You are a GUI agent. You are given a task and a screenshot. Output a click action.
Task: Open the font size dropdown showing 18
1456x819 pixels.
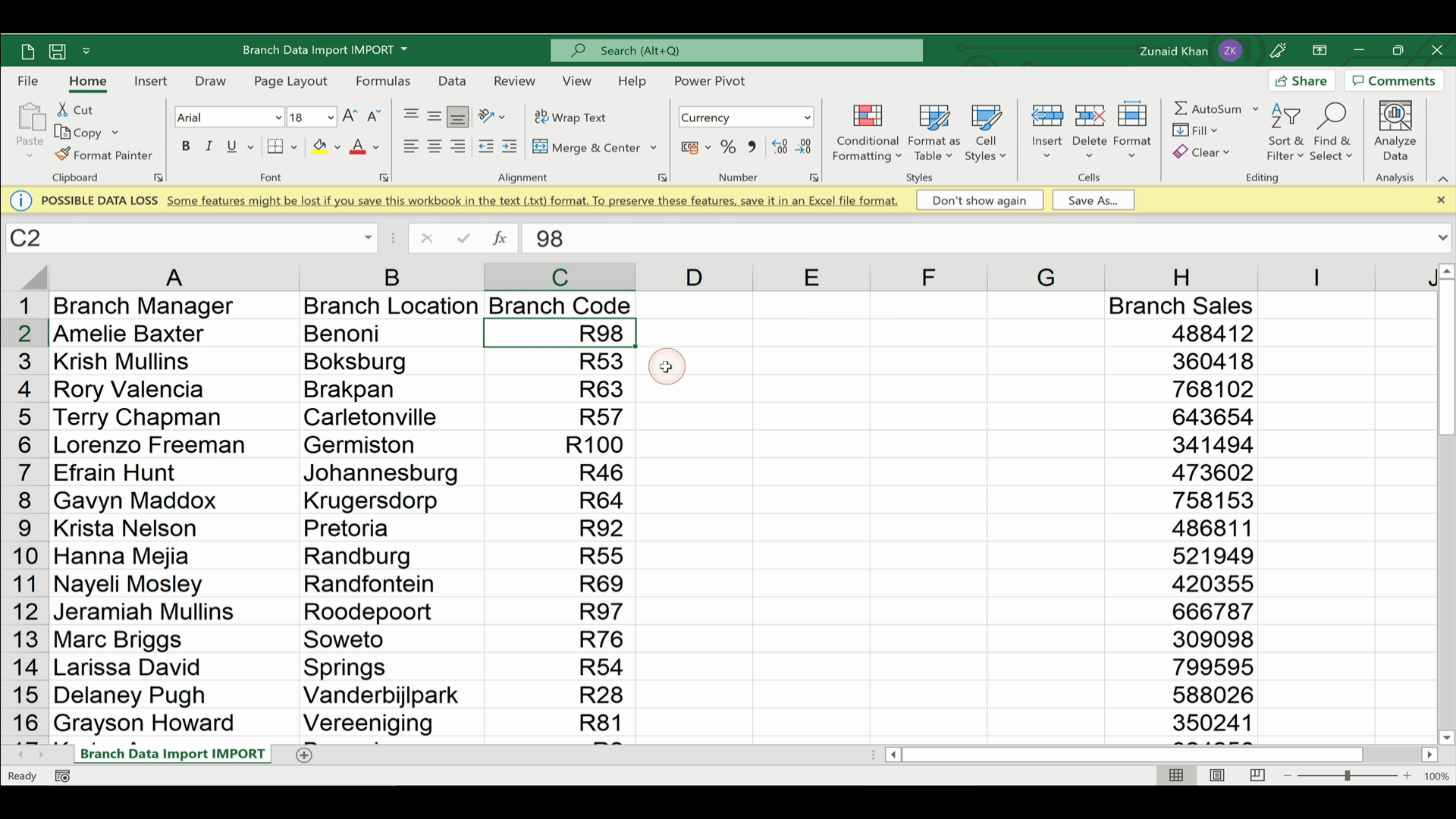[331, 118]
